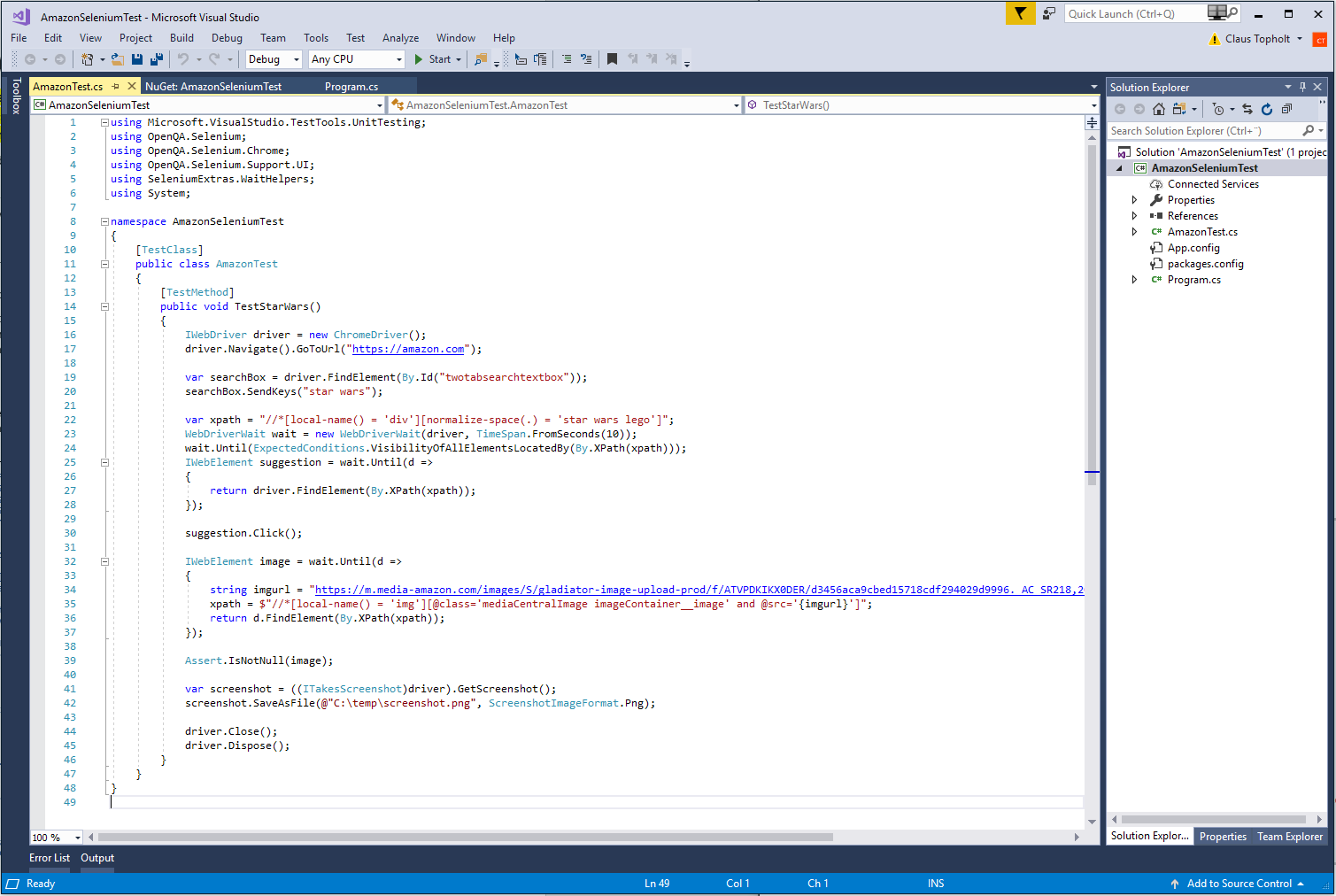Collapse All items in Solution Explorer

1287,108
